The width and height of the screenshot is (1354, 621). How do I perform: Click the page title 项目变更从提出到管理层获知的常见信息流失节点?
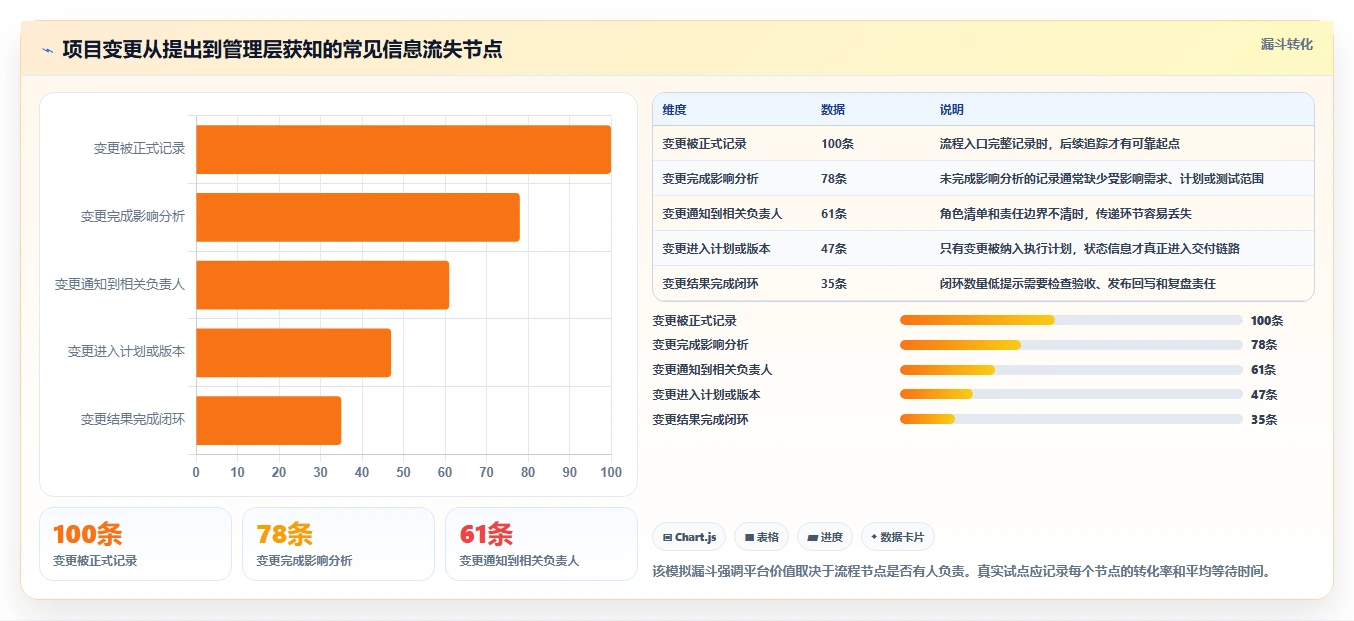(282, 49)
